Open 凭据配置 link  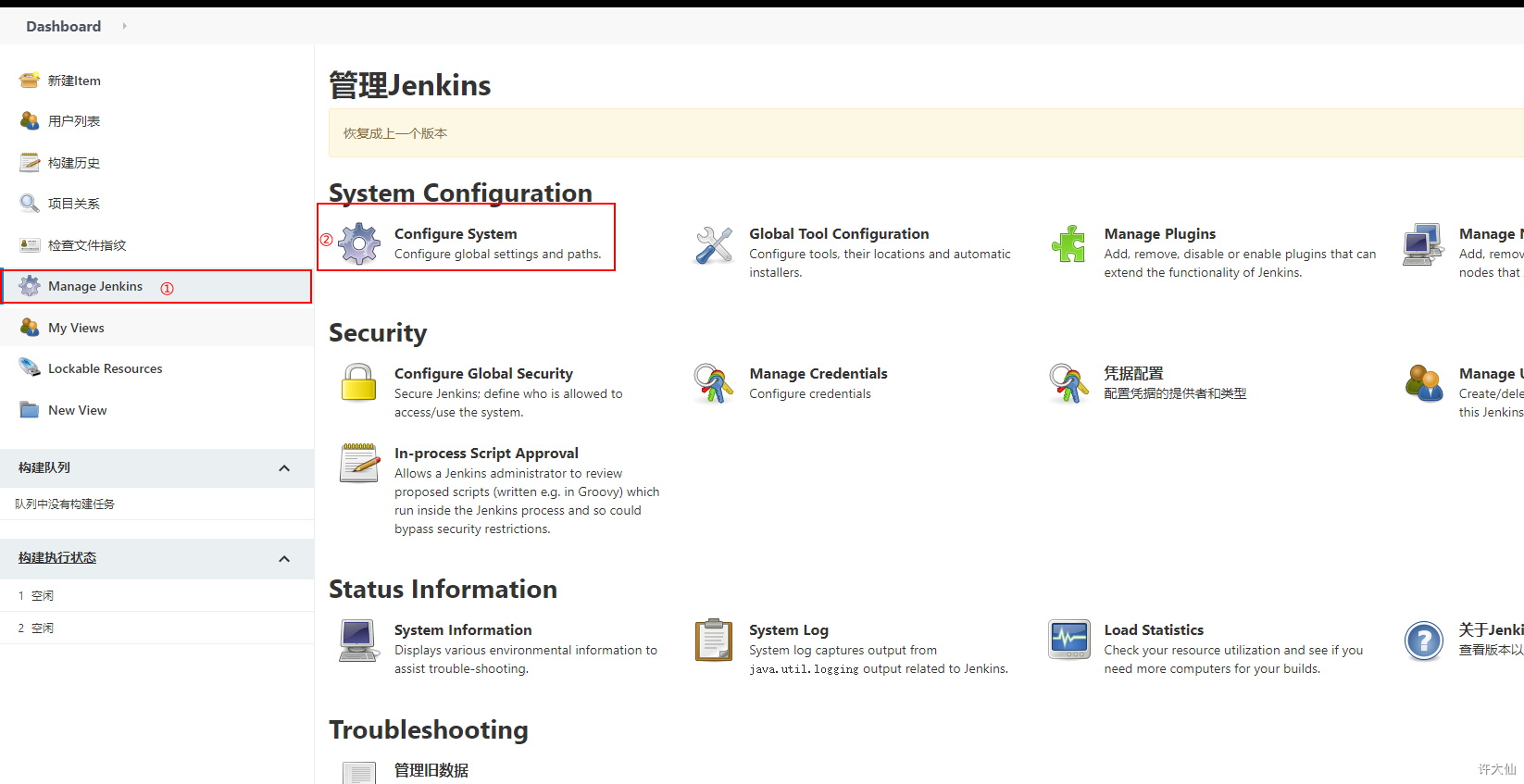point(1133,373)
